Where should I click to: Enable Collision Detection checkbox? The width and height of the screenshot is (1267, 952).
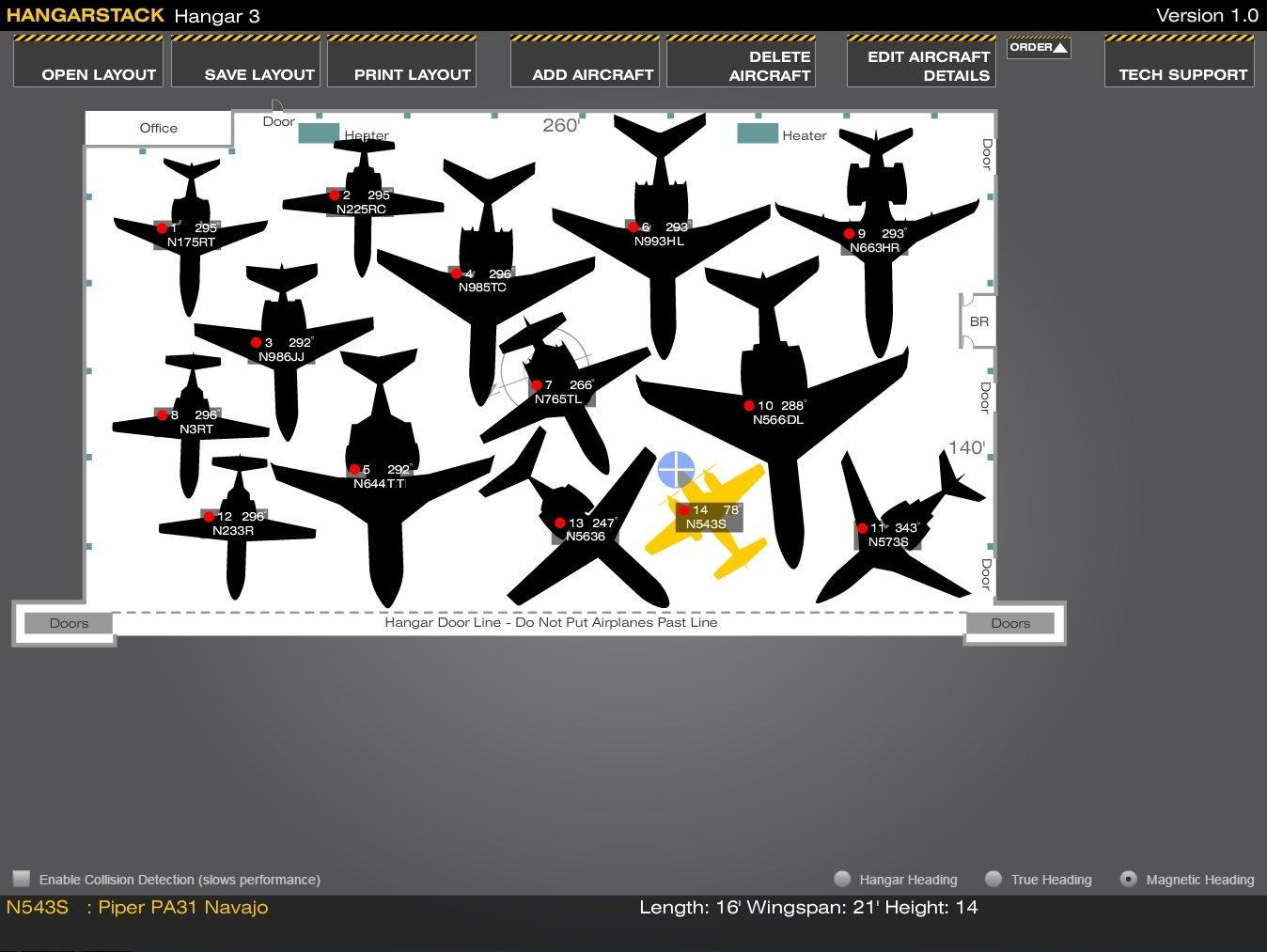(x=22, y=879)
